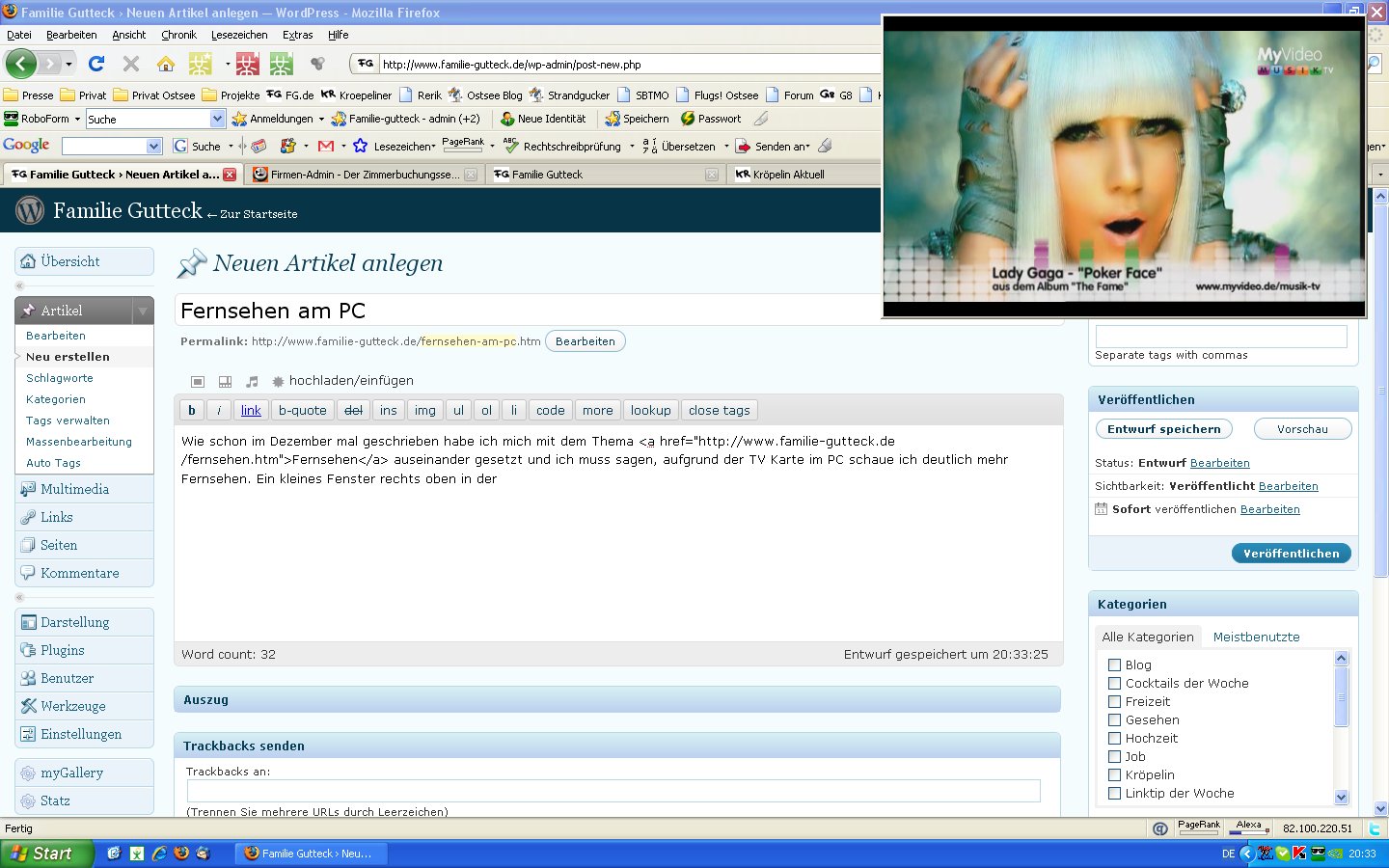Open the Datei menu

click(19, 35)
